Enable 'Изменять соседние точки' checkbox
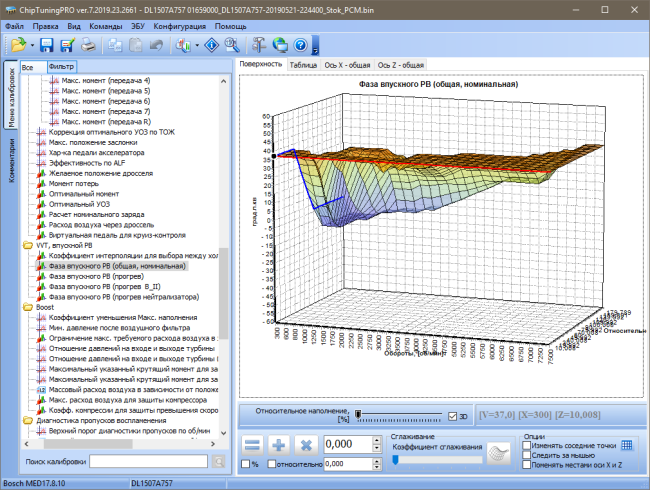Screen dimensions: 650x490 point(527,445)
